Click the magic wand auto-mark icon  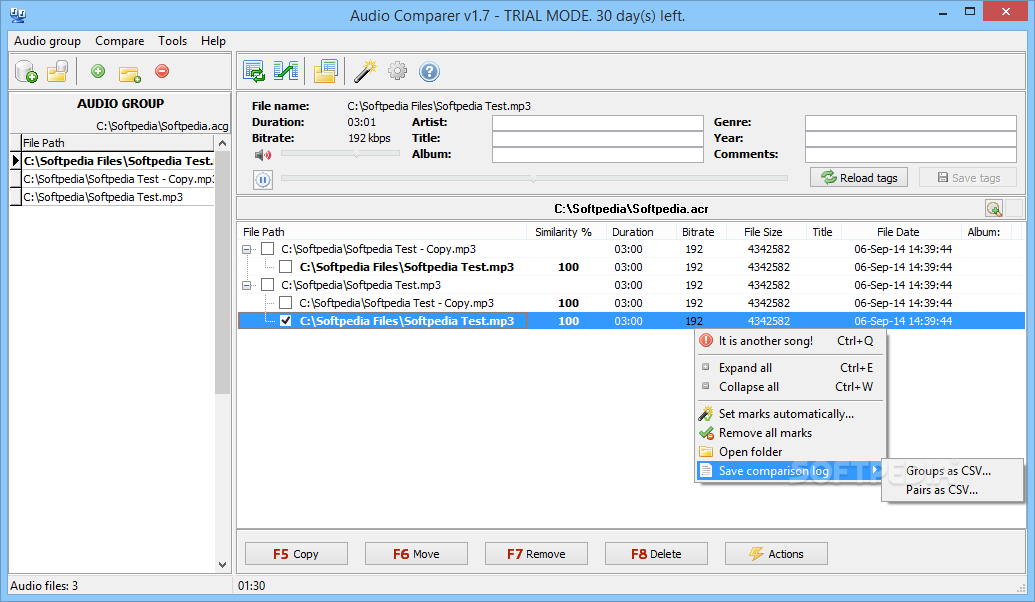coord(365,71)
